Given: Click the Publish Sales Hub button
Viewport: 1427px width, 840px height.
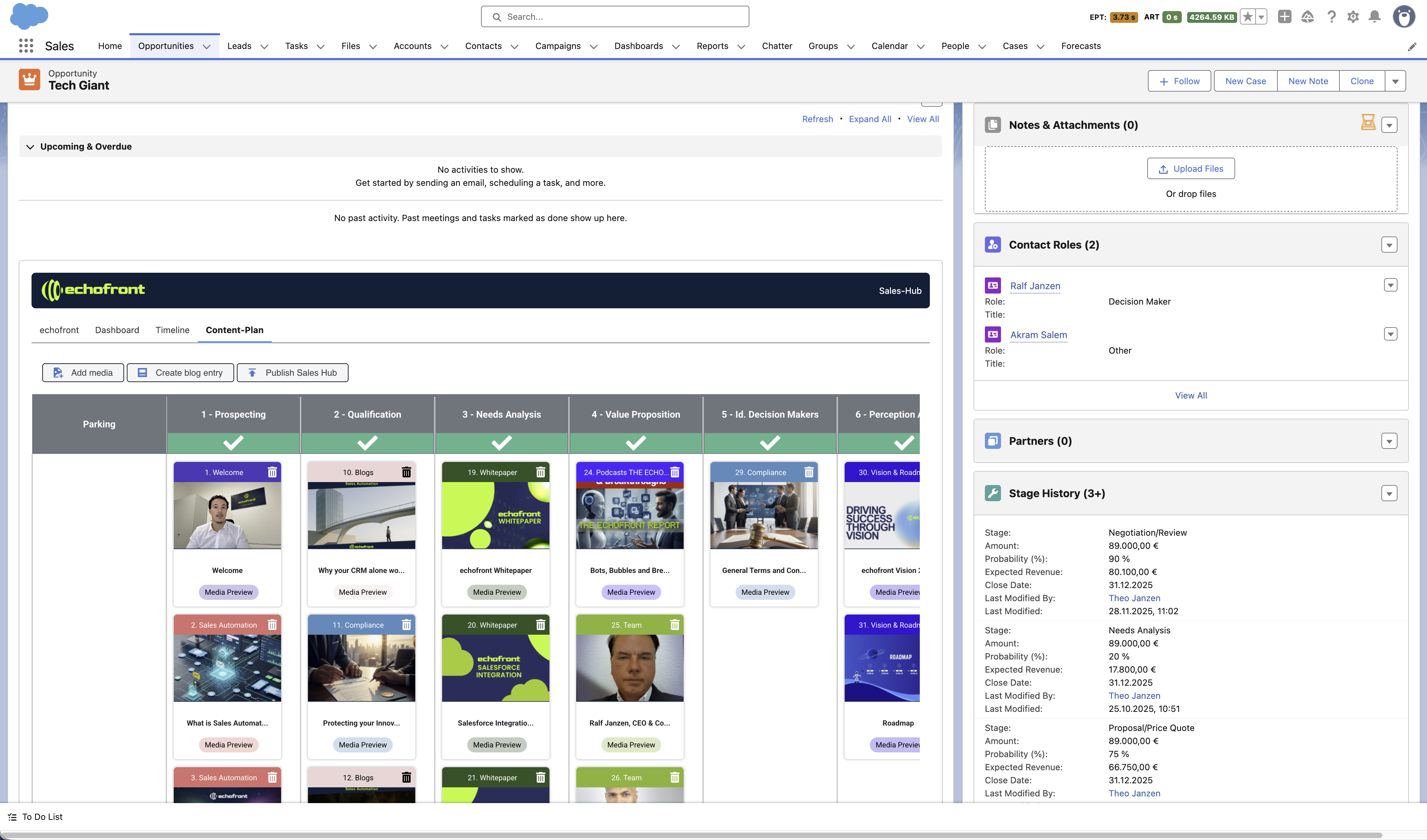Looking at the screenshot, I should [x=292, y=373].
